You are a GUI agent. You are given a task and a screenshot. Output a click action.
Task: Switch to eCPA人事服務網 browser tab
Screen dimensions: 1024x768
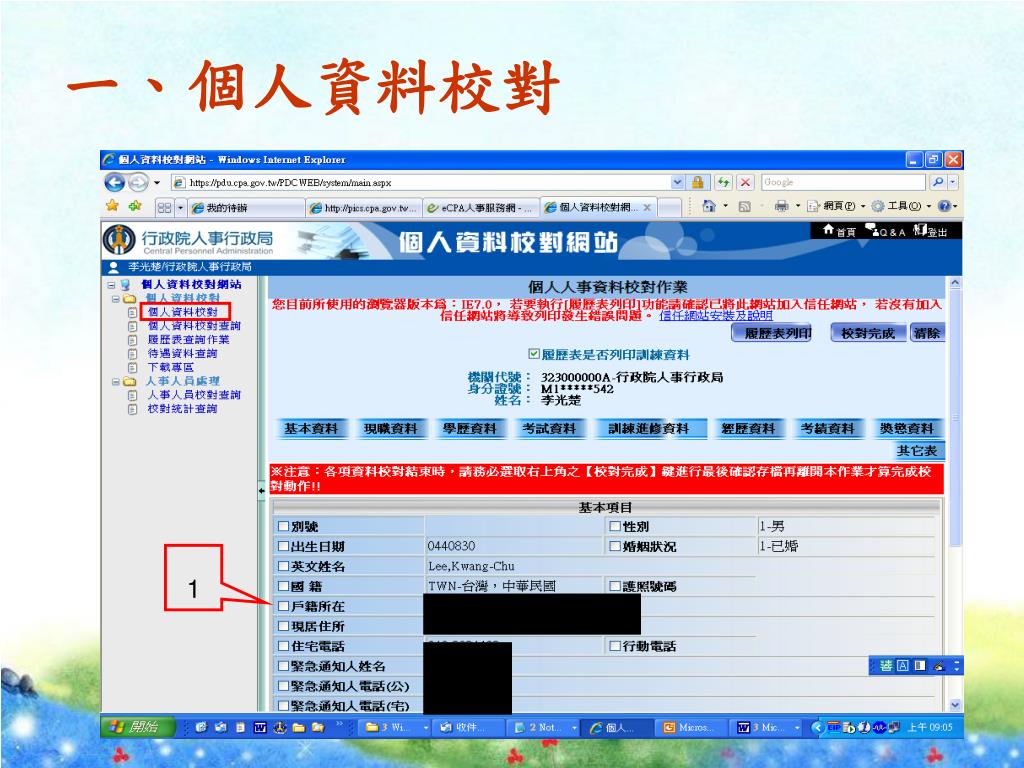coord(481,208)
